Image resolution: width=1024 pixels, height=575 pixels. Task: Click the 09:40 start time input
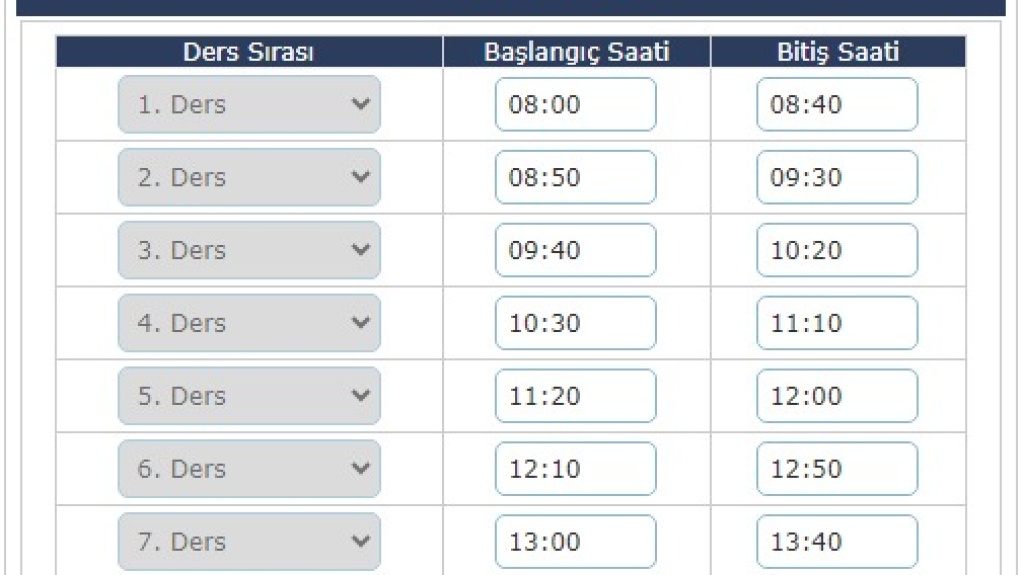point(575,250)
